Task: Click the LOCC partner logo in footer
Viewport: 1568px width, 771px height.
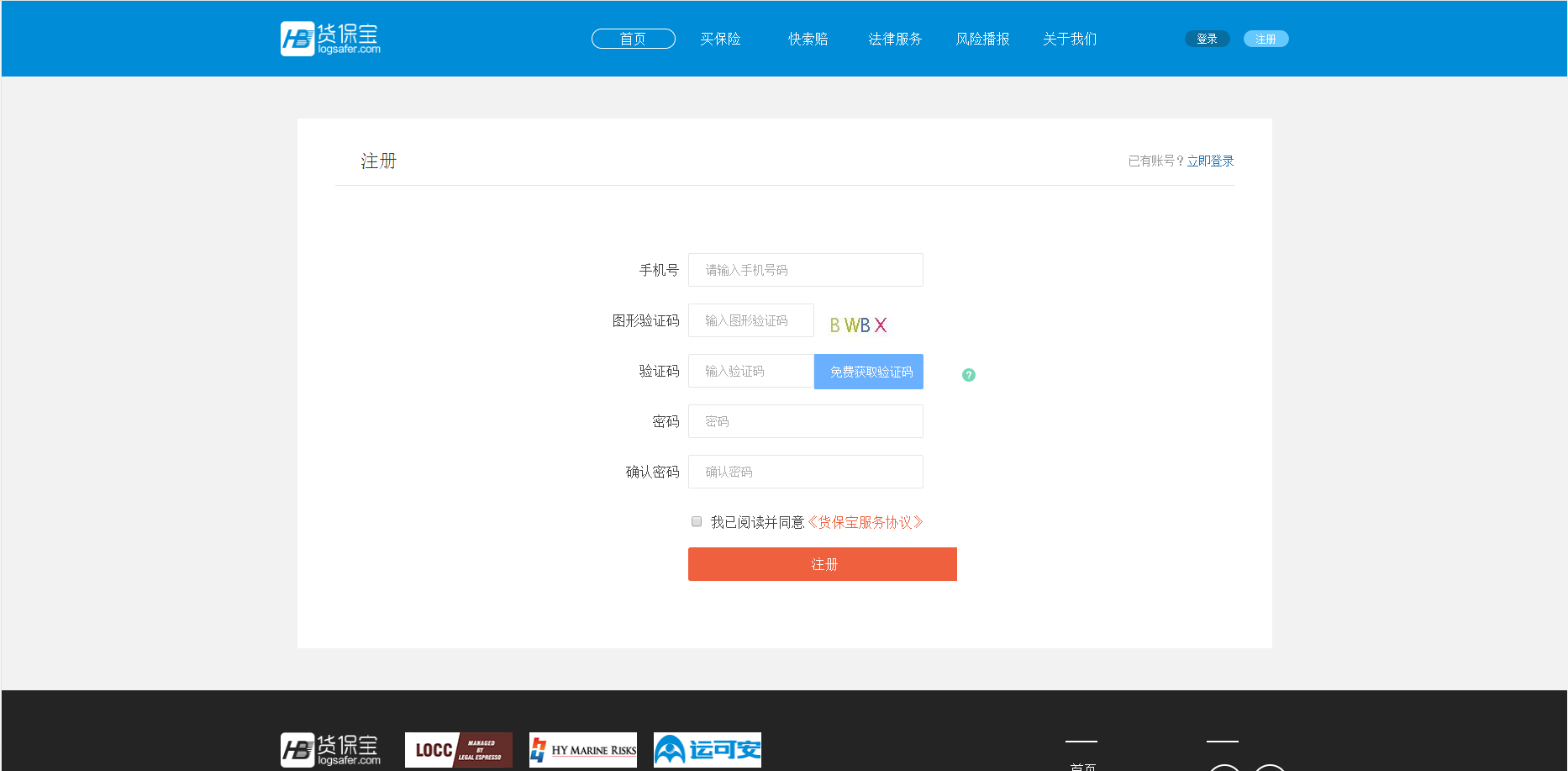Action: (458, 749)
